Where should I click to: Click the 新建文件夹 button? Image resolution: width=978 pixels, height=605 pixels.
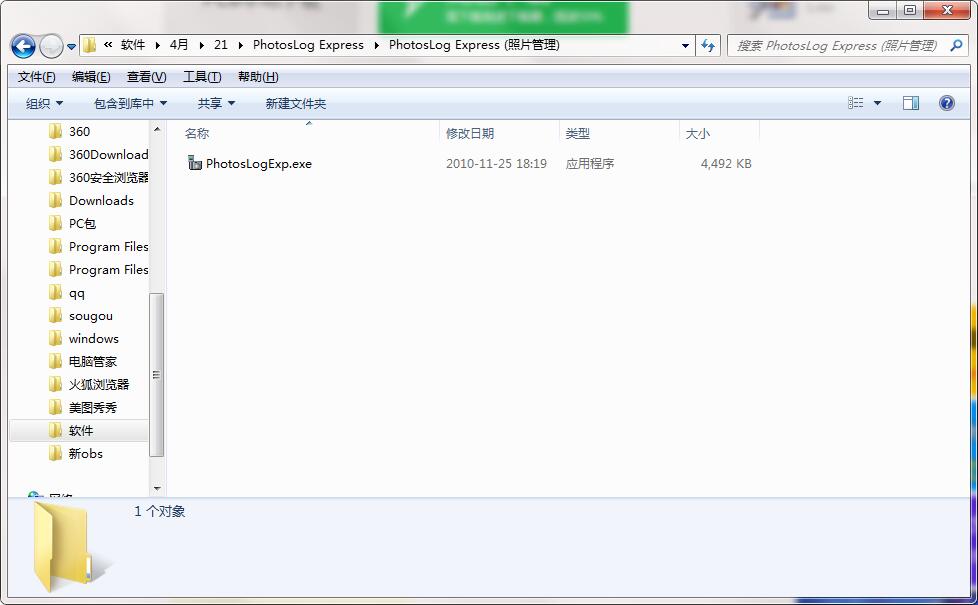pos(295,103)
